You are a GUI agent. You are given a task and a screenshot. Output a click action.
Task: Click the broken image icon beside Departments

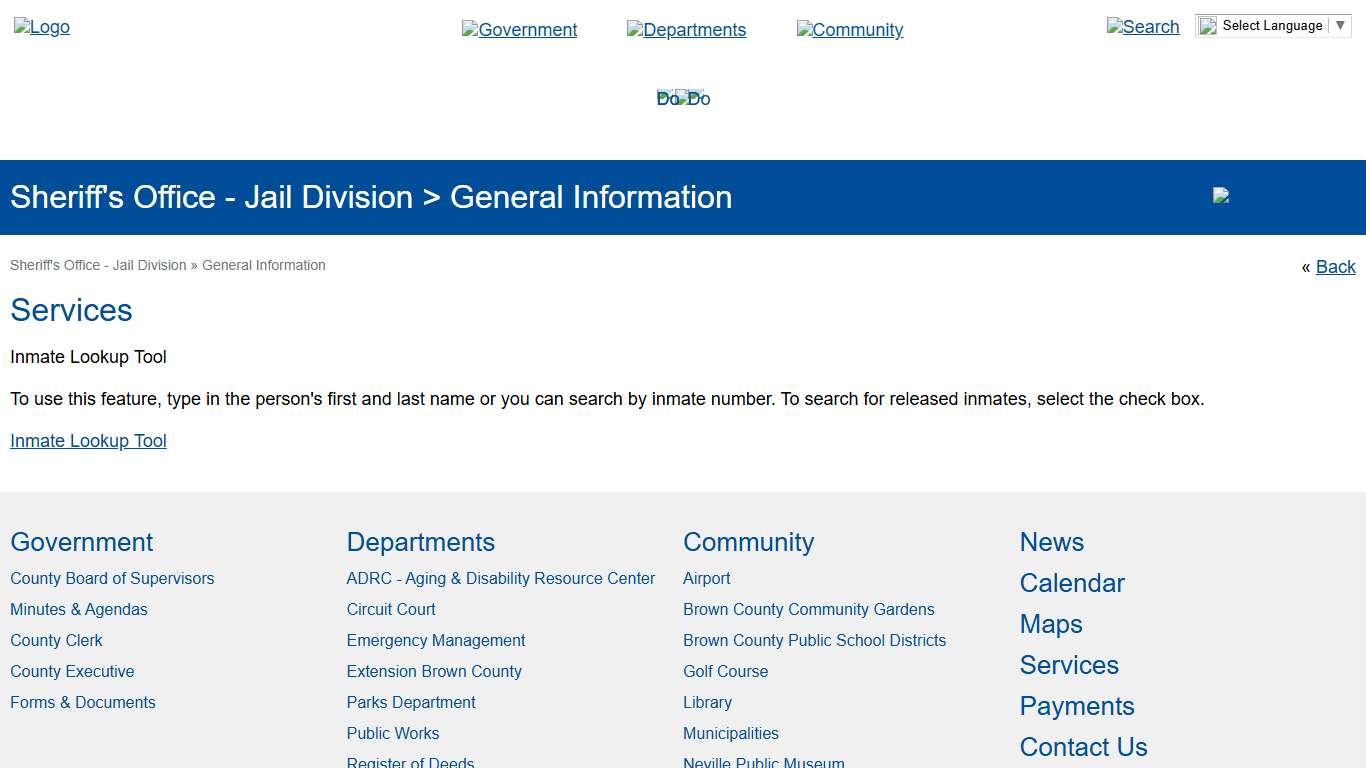(x=635, y=30)
